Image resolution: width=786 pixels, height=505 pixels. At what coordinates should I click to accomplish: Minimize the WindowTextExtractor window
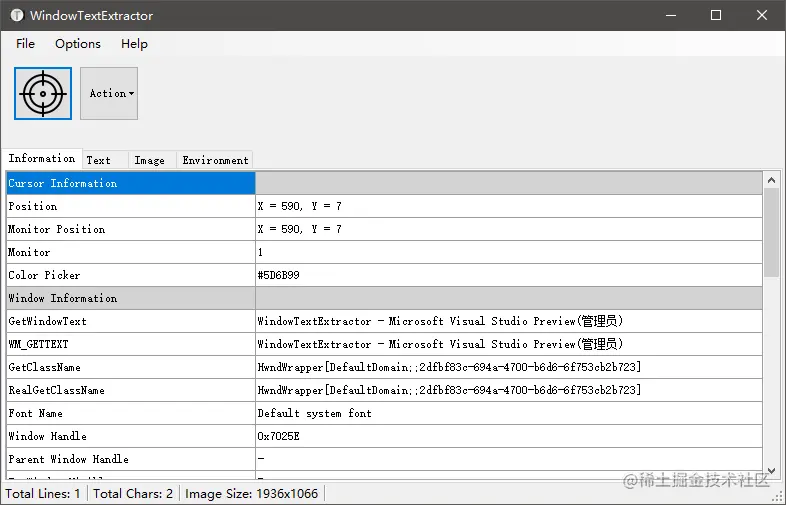(x=671, y=16)
